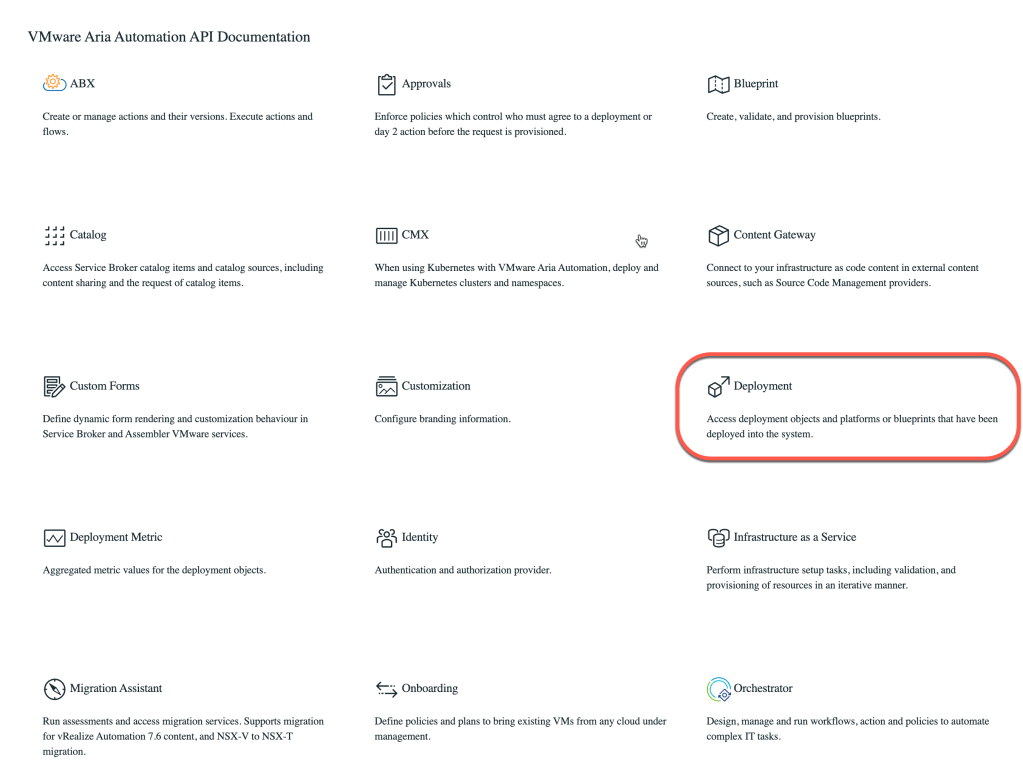This screenshot has height=771, width=1023.
Task: Click the Identity people icon
Action: pyautogui.click(x=386, y=537)
